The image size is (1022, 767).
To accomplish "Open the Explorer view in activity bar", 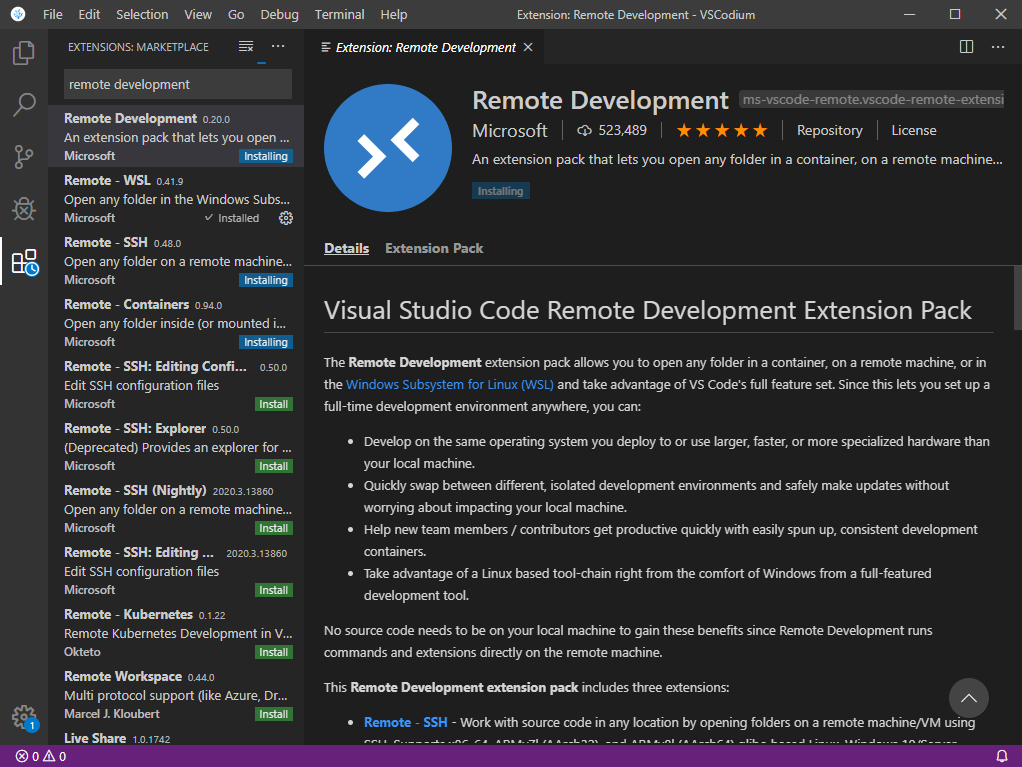I will point(24,53).
